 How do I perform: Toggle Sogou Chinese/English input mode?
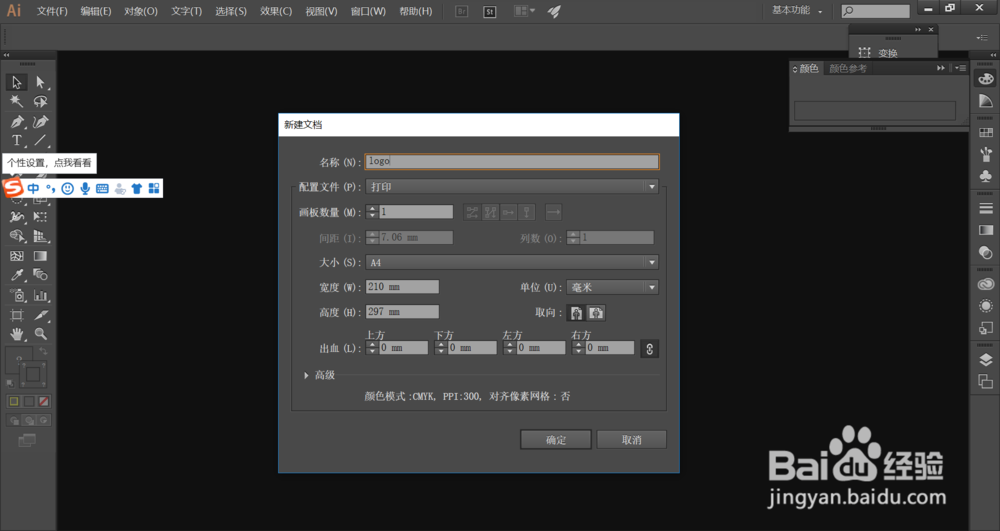33,188
